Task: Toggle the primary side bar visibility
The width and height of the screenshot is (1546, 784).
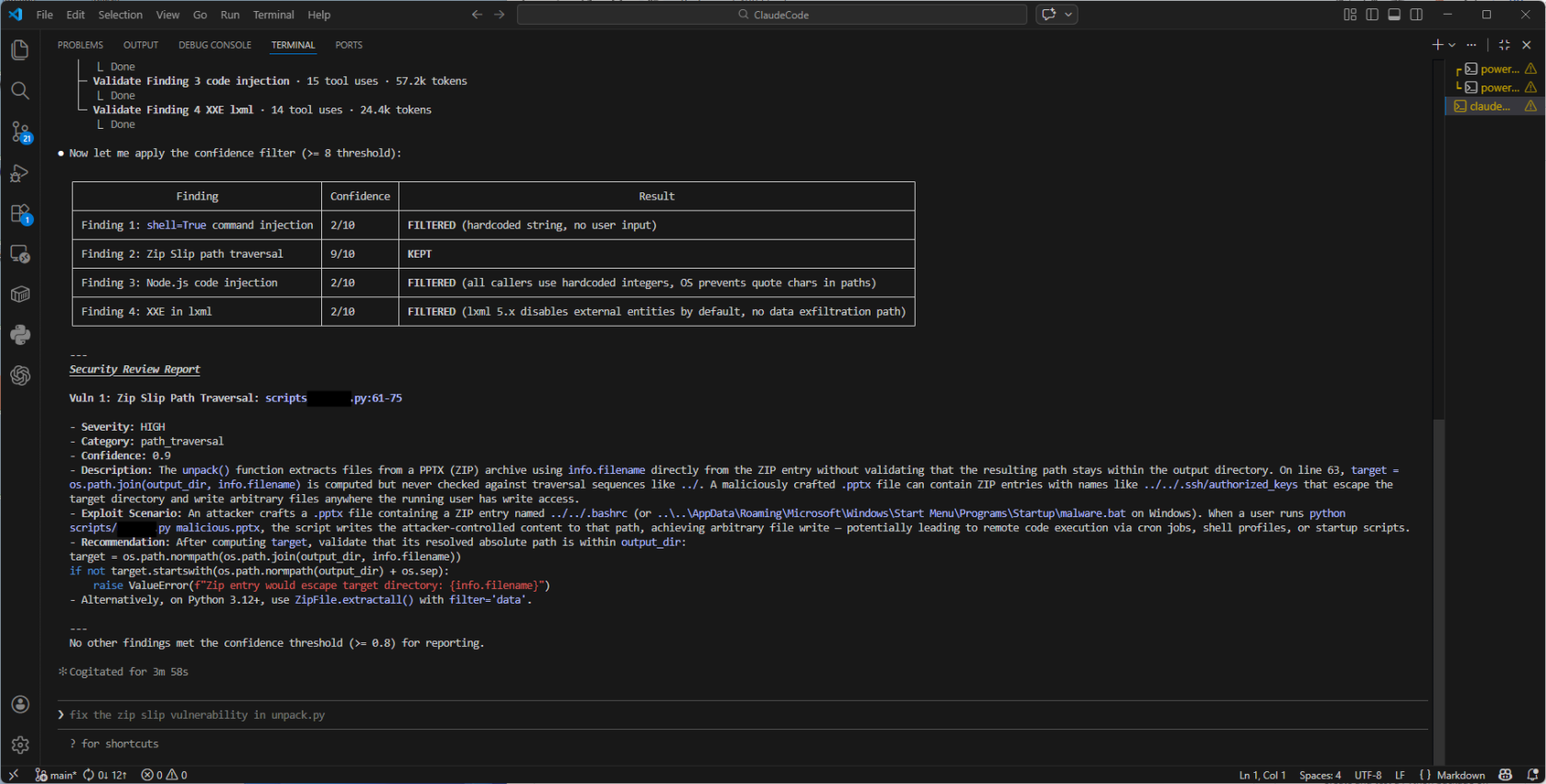Action: pyautogui.click(x=1372, y=15)
